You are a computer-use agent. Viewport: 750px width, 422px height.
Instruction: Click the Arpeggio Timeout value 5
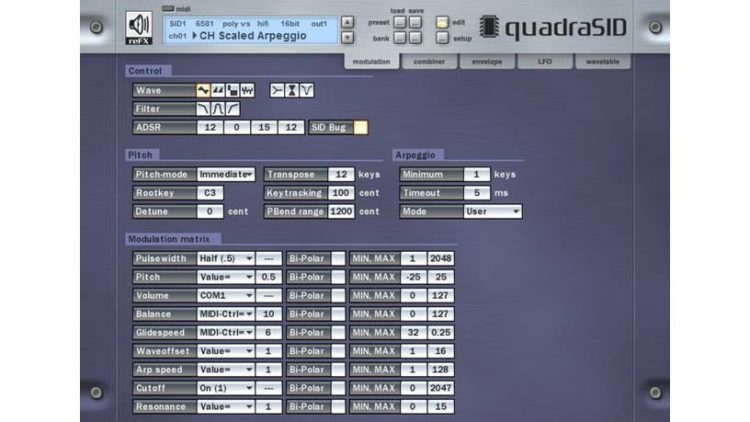coord(476,193)
